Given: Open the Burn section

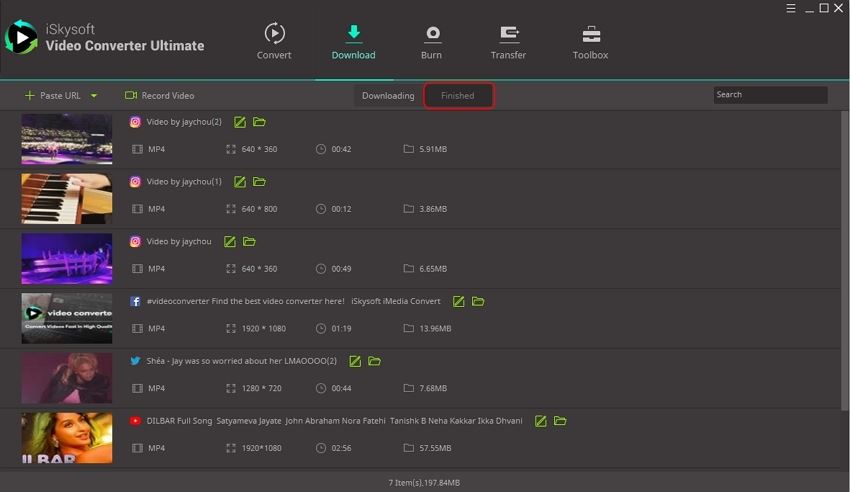Looking at the screenshot, I should [432, 41].
